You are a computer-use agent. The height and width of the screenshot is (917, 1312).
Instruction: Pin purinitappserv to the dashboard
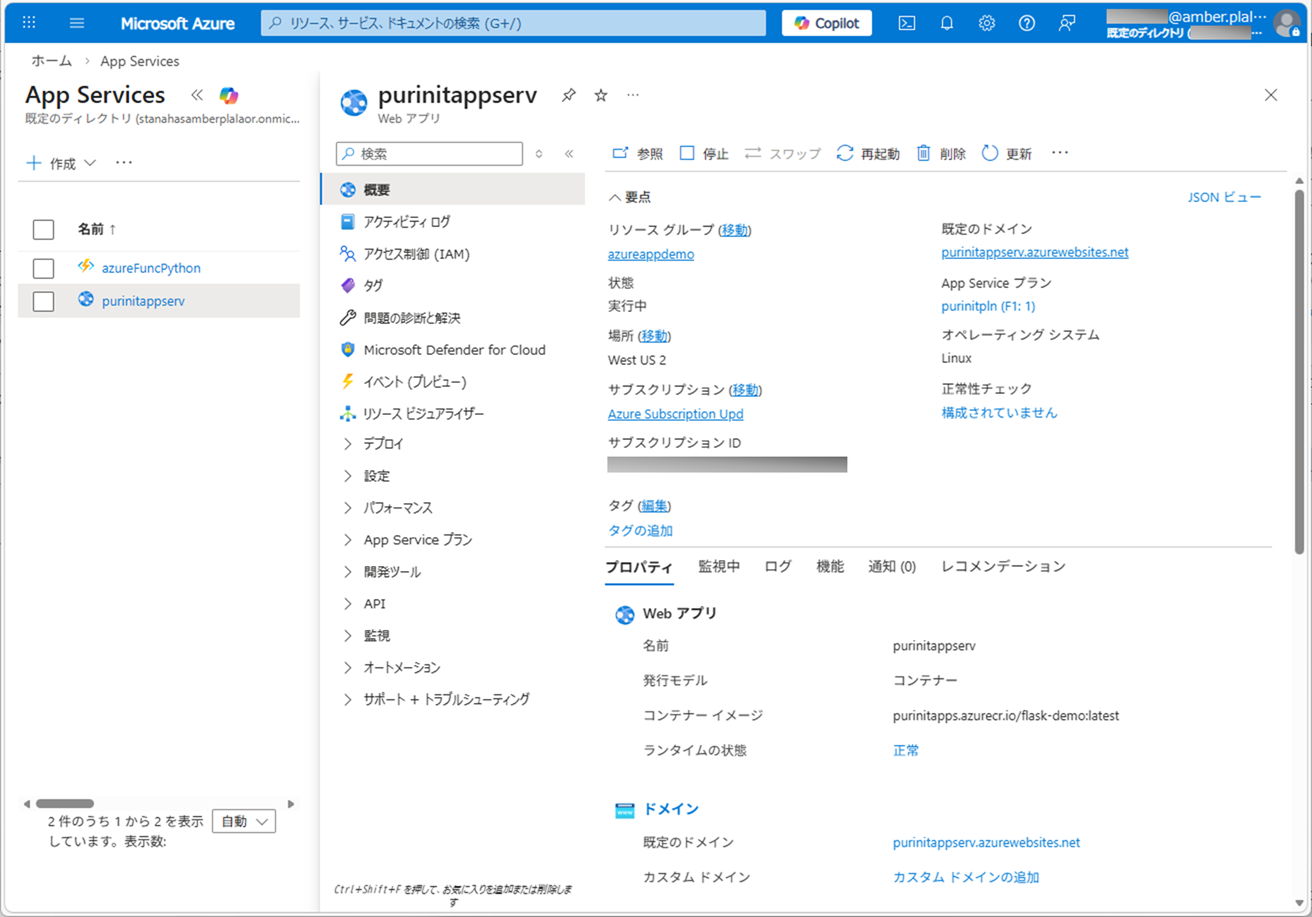(568, 95)
